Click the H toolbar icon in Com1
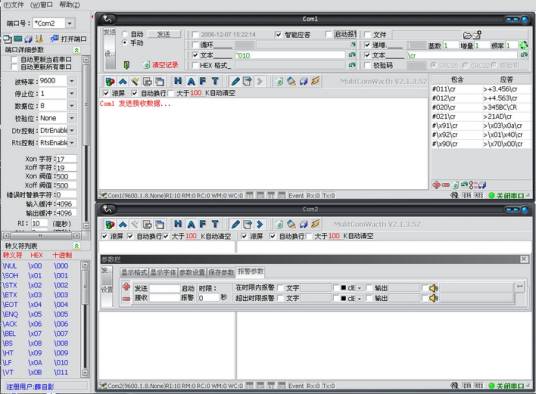This screenshot has height=394, width=536. [x=178, y=81]
